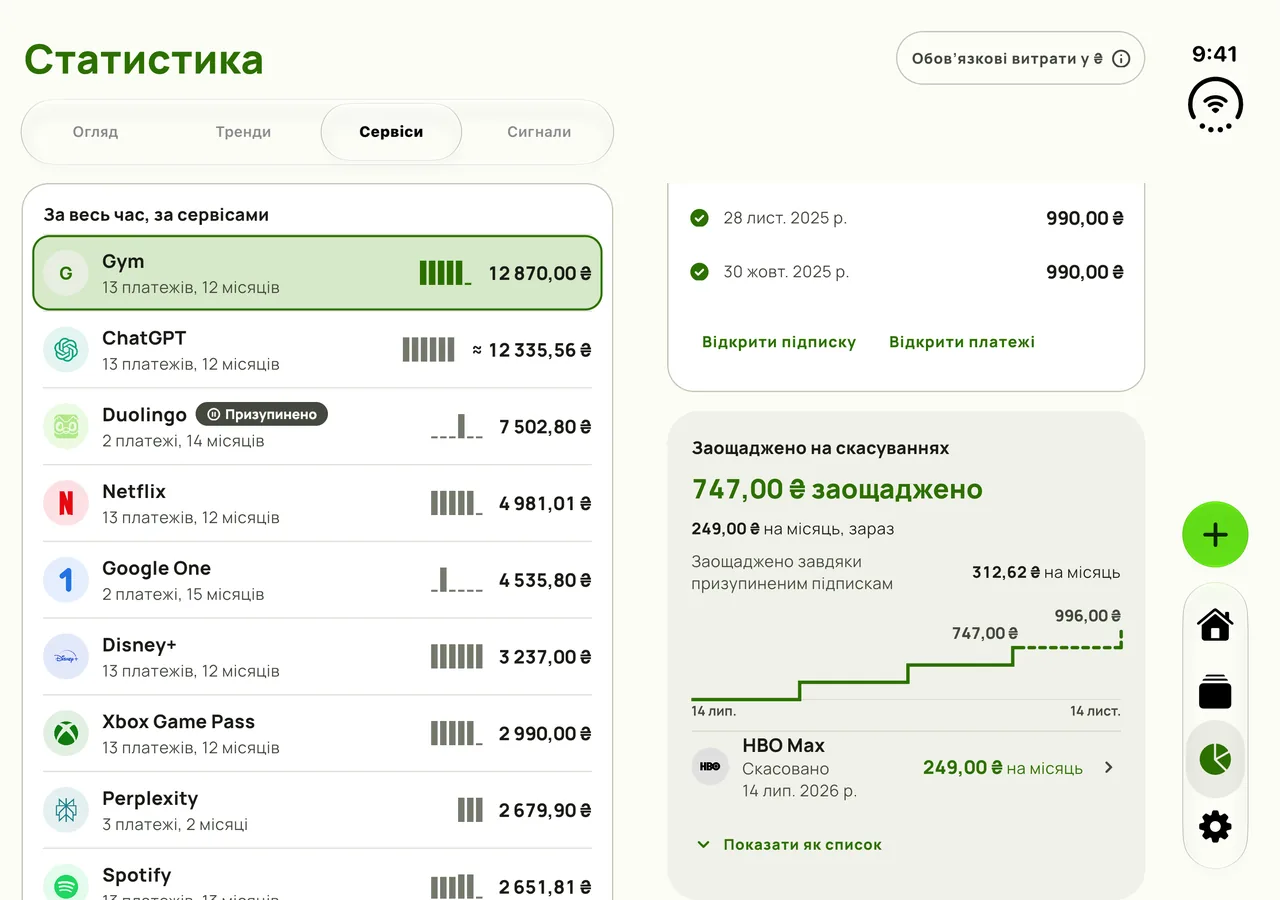Click ChatGPT total ≈ 12 335,56 ₴
Screen dimensions: 1280x900
(531, 350)
